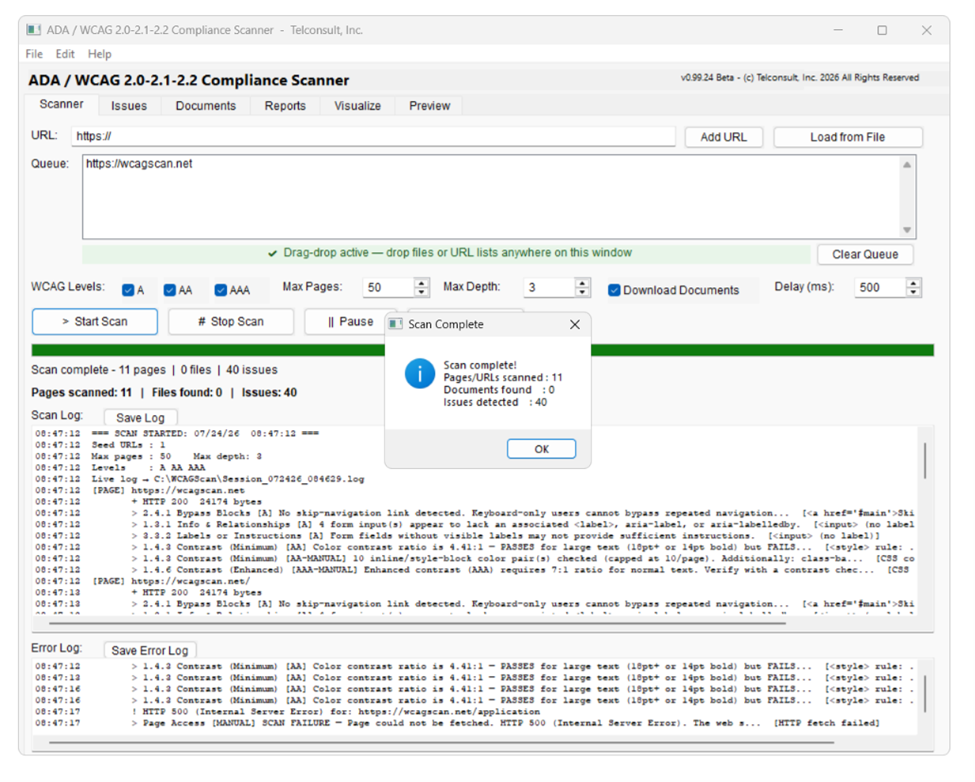
Task: Switch to the Issues tab
Action: (129, 106)
